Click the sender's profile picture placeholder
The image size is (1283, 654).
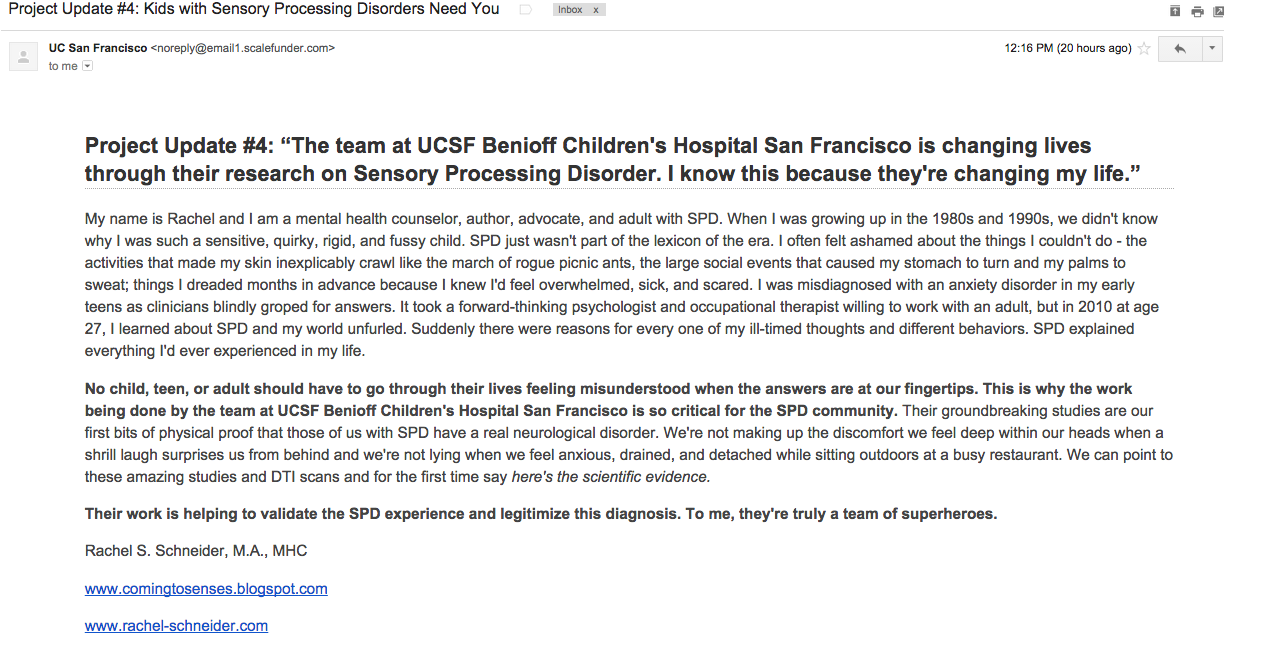point(23,56)
